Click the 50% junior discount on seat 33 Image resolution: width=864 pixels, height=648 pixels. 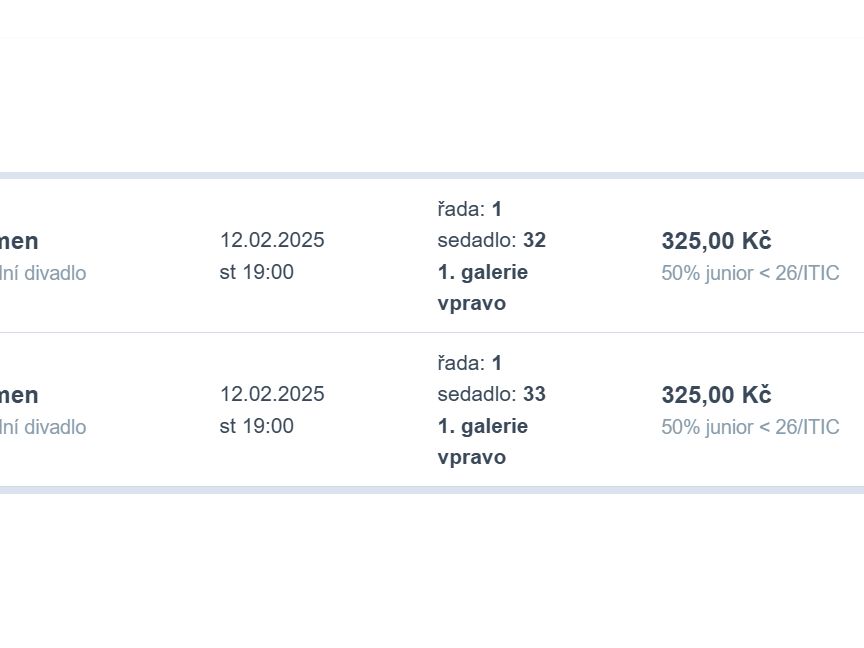coord(750,426)
